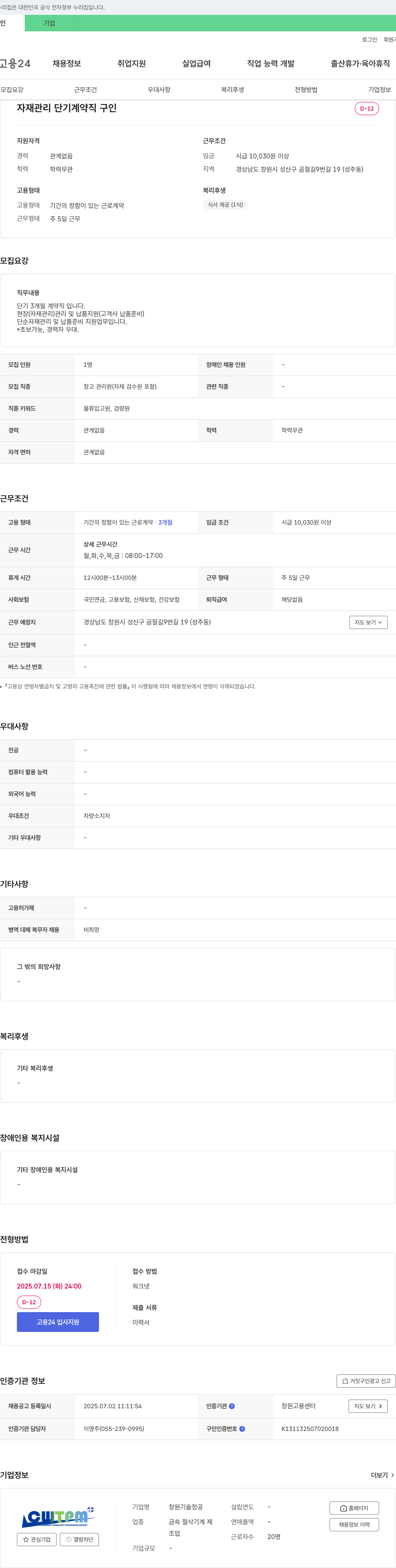The height and width of the screenshot is (1568, 396).
Task: Click the D-12 badge beside job title
Action: pyautogui.click(x=367, y=109)
